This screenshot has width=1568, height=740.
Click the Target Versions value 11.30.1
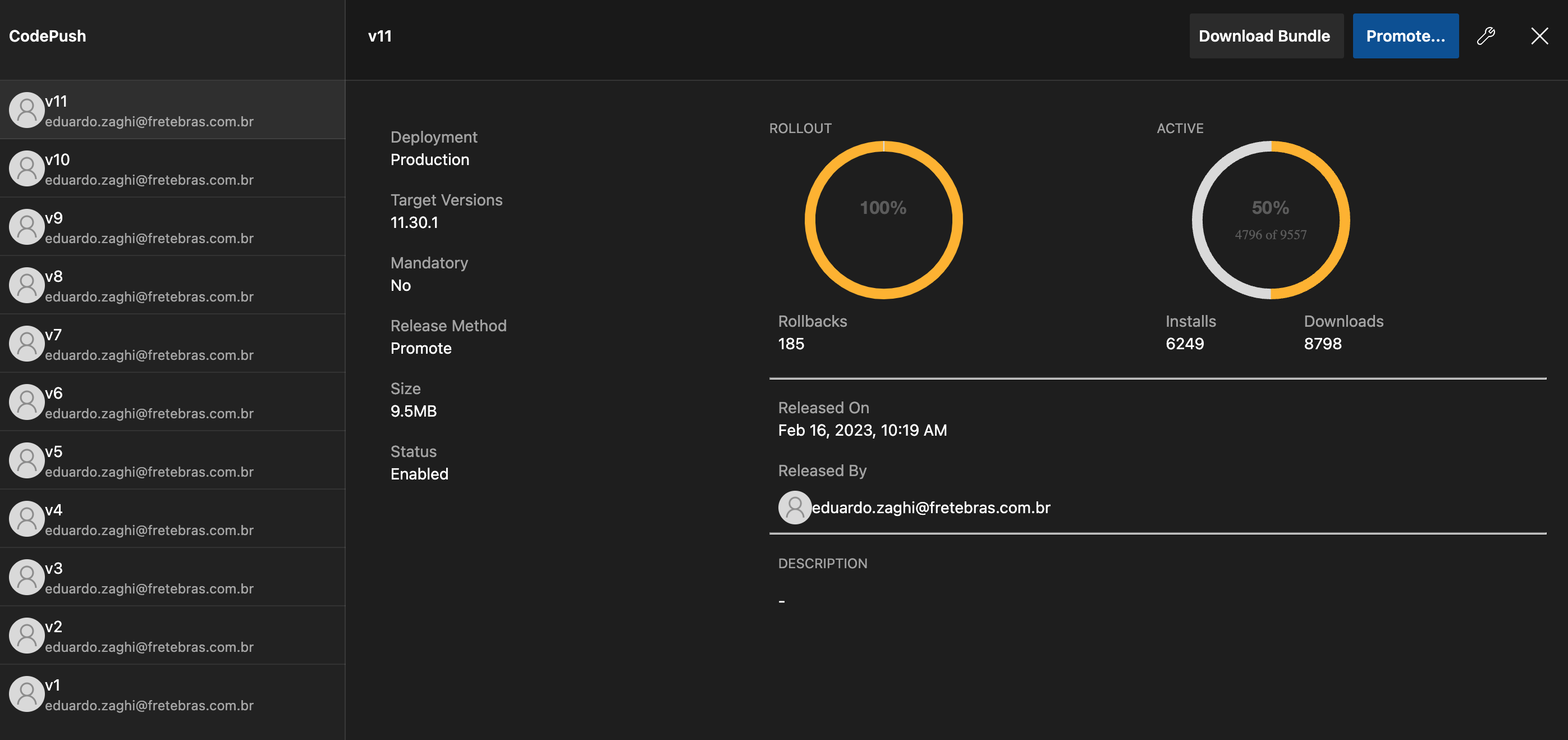pyautogui.click(x=414, y=223)
